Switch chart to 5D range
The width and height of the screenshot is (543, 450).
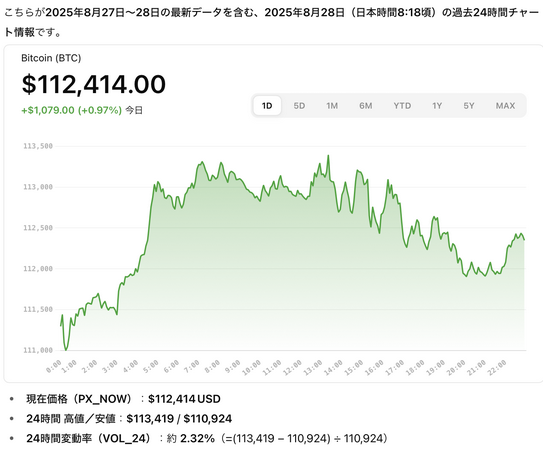point(299,106)
